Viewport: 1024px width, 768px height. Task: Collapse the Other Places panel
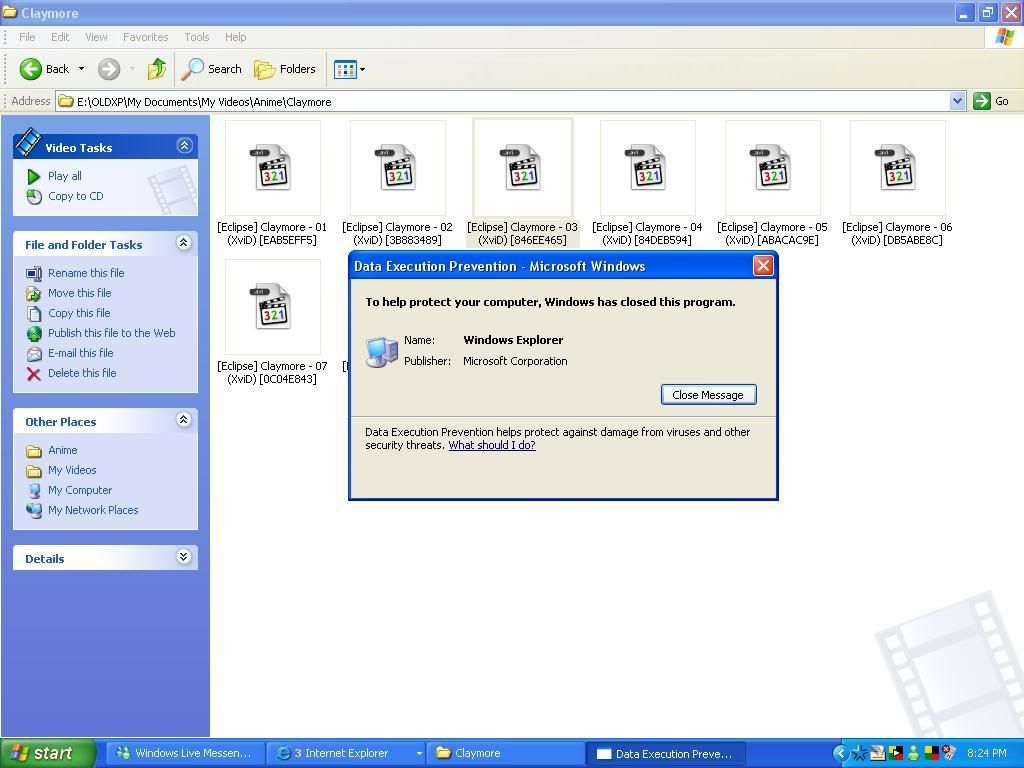[x=184, y=420]
